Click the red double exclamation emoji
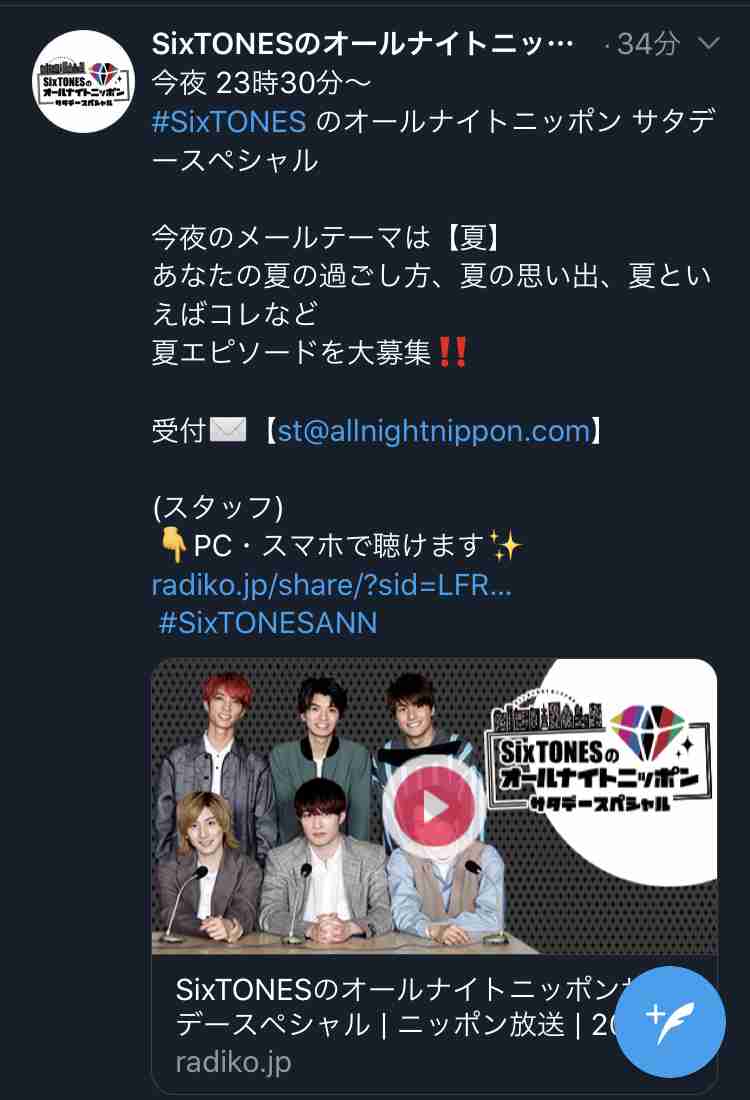Screen dimensions: 750x1100 452,352
